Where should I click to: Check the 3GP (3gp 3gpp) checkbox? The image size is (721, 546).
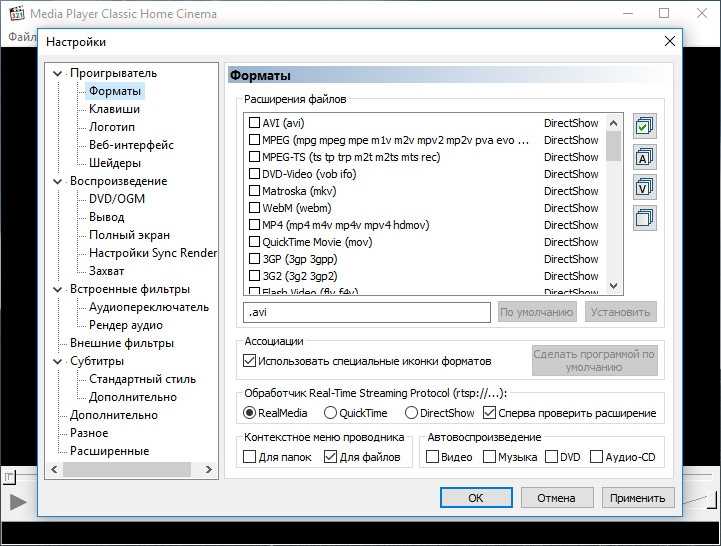[254, 259]
